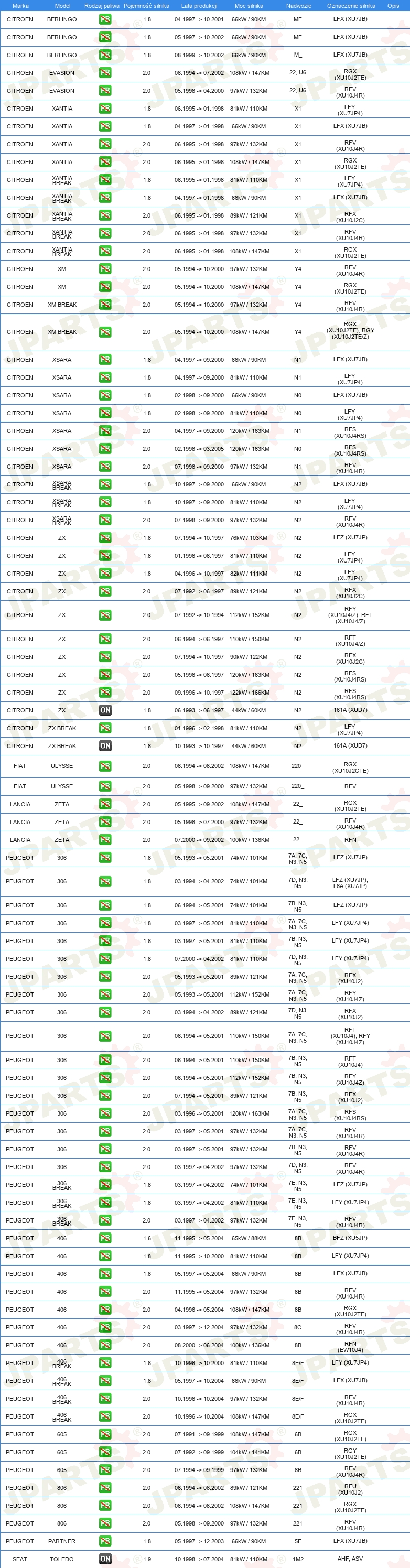410x1568 pixels.
Task: Click the 07.1991 -> 09.1999 production years cell
Action: click(199, 1434)
